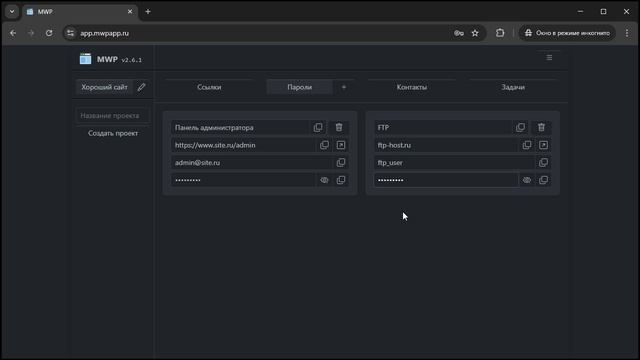This screenshot has width=640, height=360.
Task: Show the admin panel password
Action: pyautogui.click(x=324, y=180)
